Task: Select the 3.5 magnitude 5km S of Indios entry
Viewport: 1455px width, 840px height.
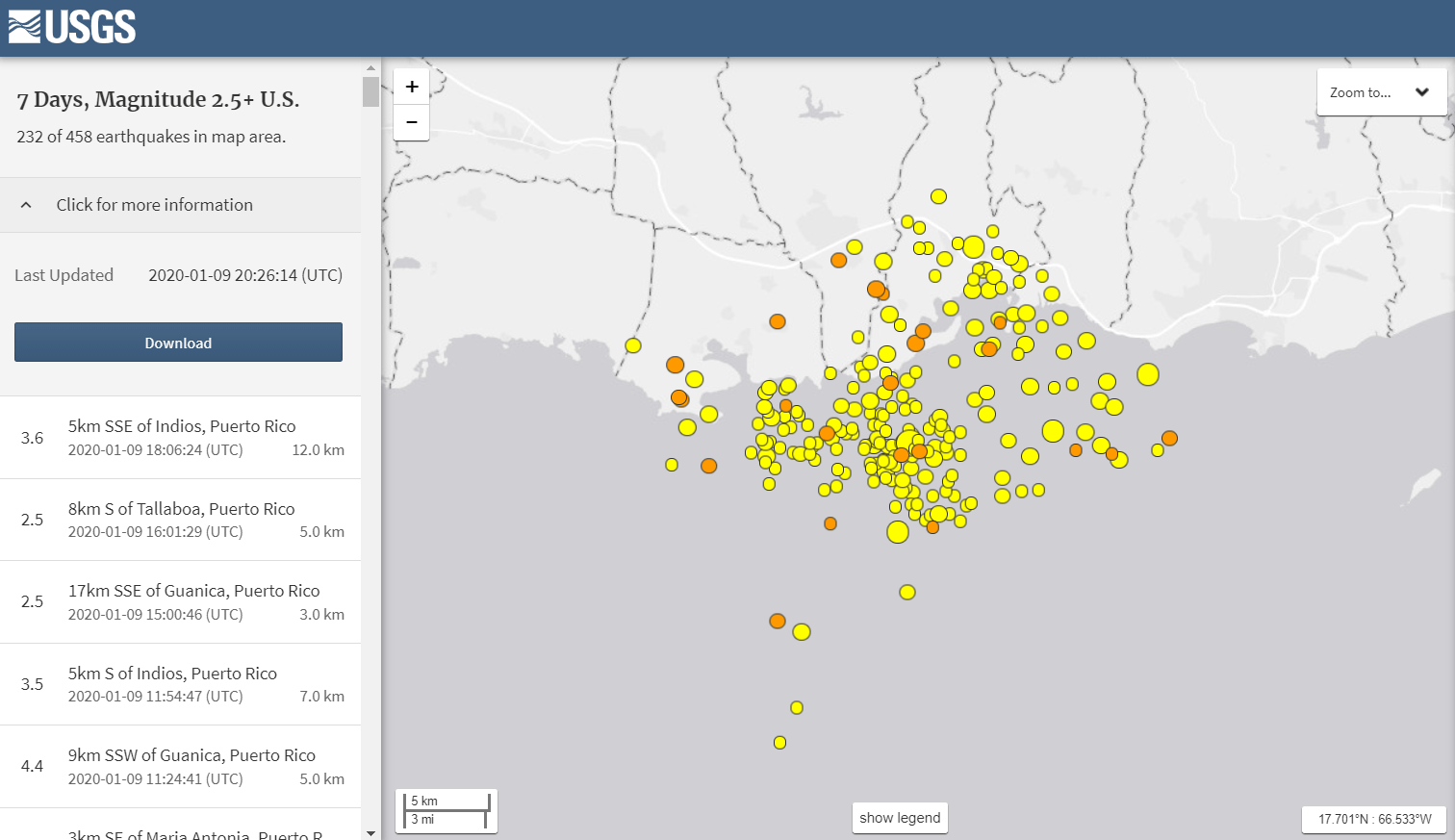Action: click(180, 684)
